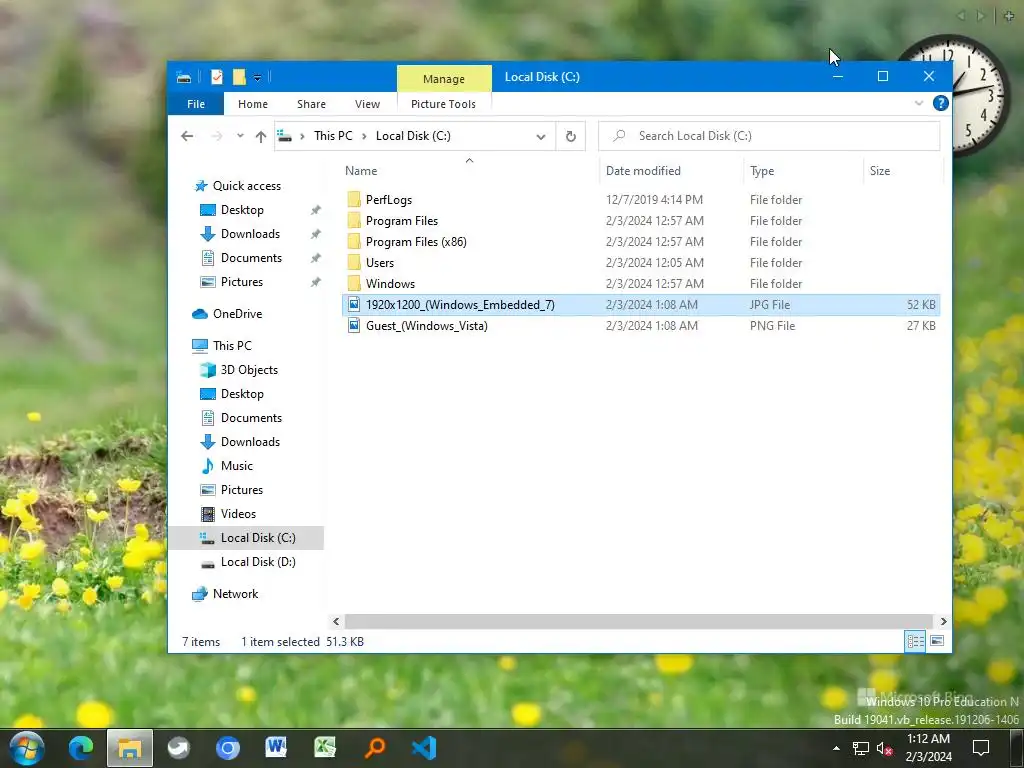This screenshot has height=768, width=1024.
Task: Open pinned Desktop under Quick access
Action: [x=242, y=210]
